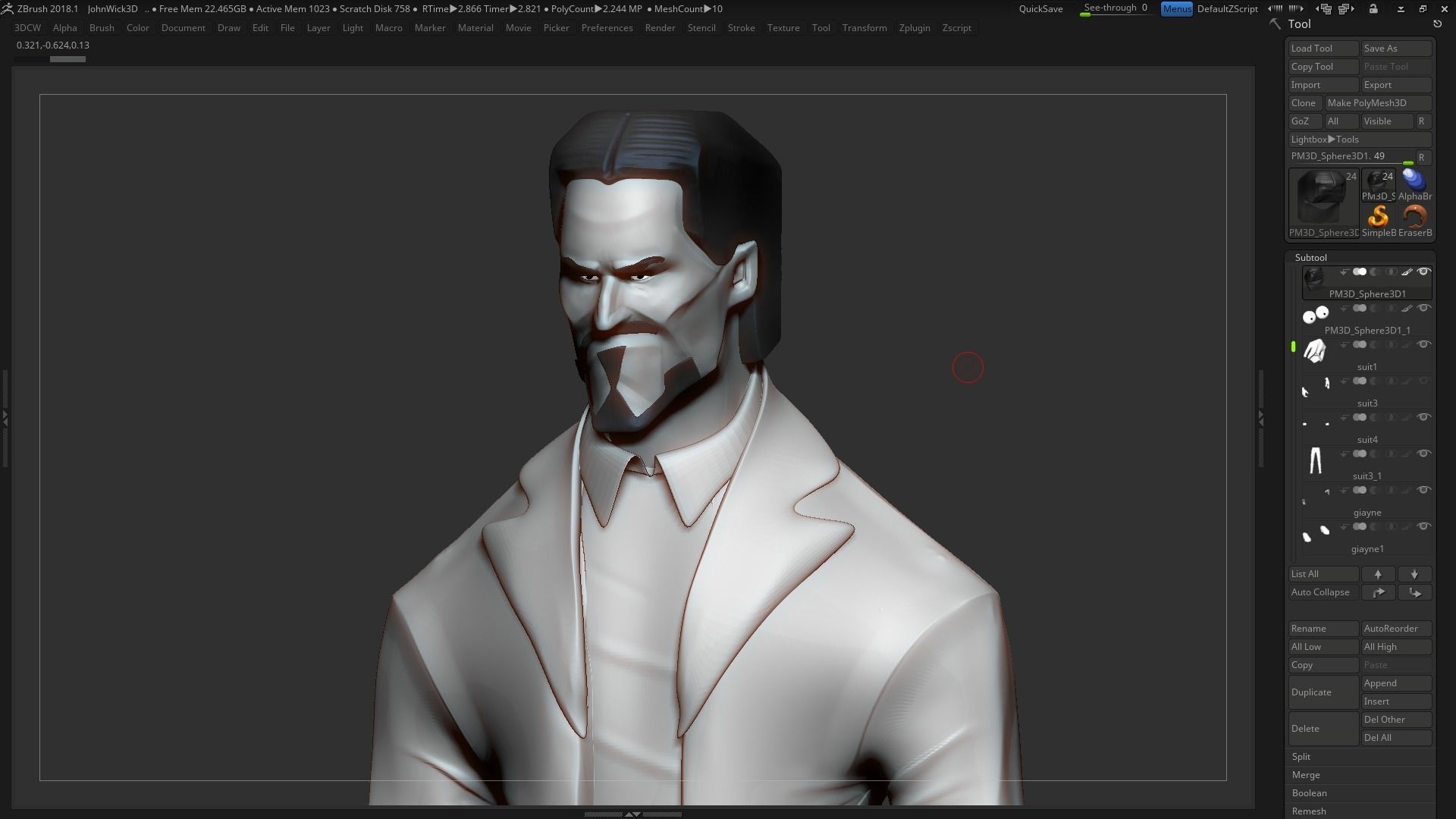Click the lock icon in the title bar
This screenshot has width=1456, height=819.
point(1373,8)
